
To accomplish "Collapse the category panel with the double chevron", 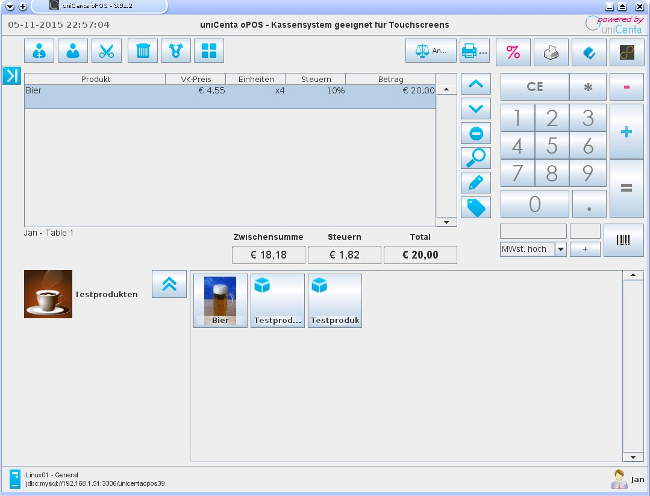I will 169,284.
